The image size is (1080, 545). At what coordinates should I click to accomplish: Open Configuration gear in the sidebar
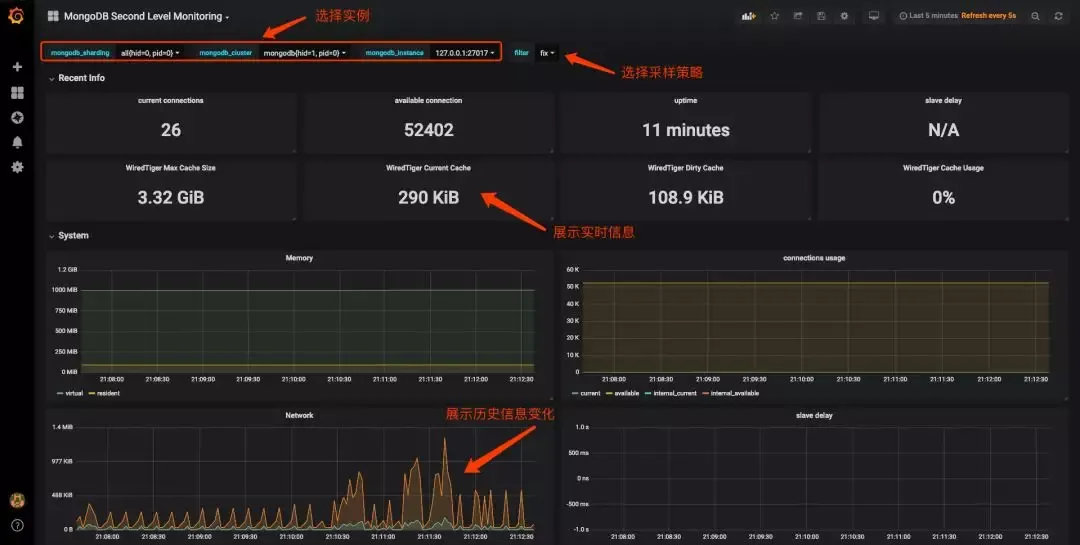(17, 167)
